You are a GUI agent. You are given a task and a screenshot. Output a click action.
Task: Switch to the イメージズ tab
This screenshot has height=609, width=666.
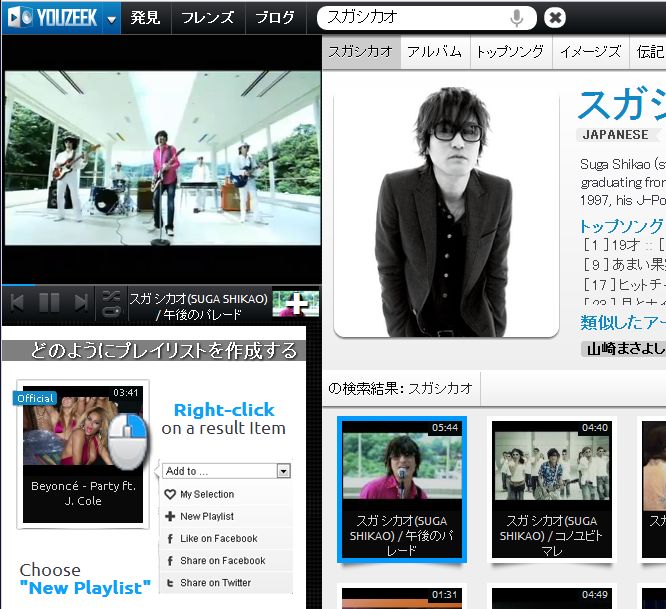tap(590, 52)
